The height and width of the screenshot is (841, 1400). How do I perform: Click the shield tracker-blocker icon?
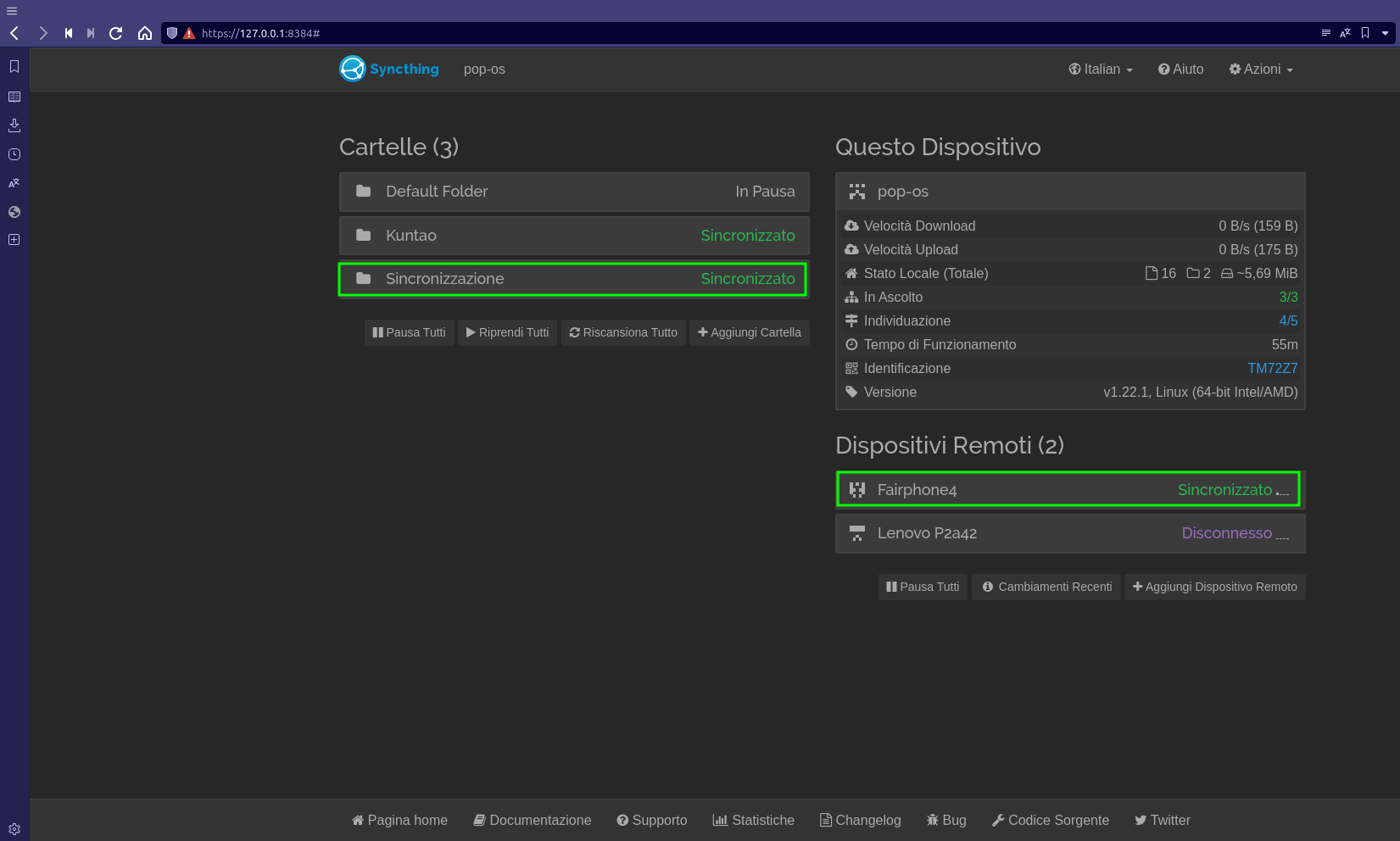[172, 33]
